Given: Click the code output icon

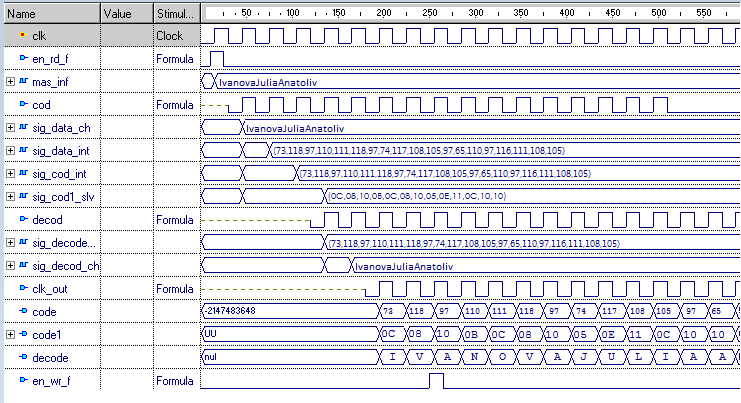Looking at the screenshot, I should click(24, 311).
